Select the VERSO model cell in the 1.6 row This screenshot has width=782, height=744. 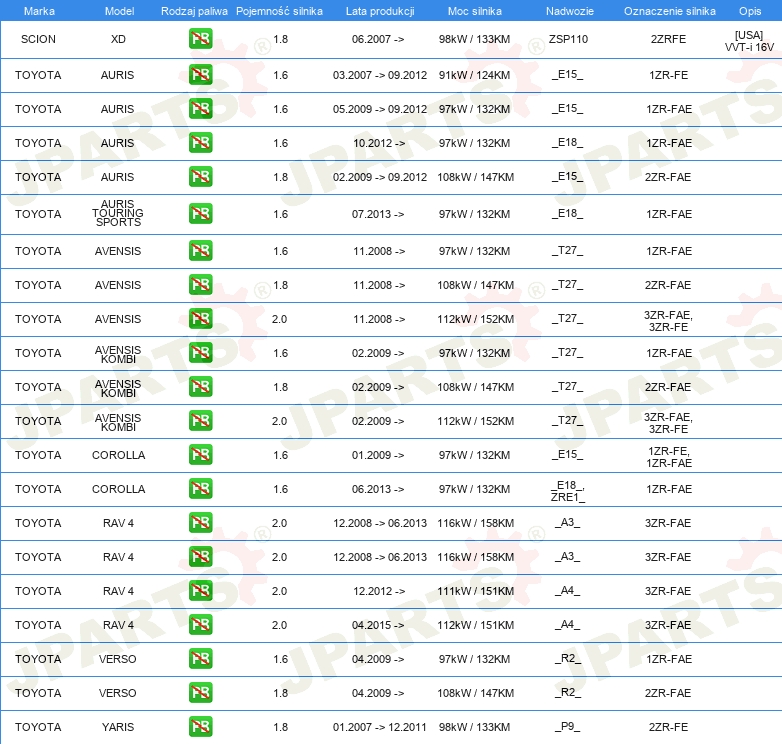(118, 659)
